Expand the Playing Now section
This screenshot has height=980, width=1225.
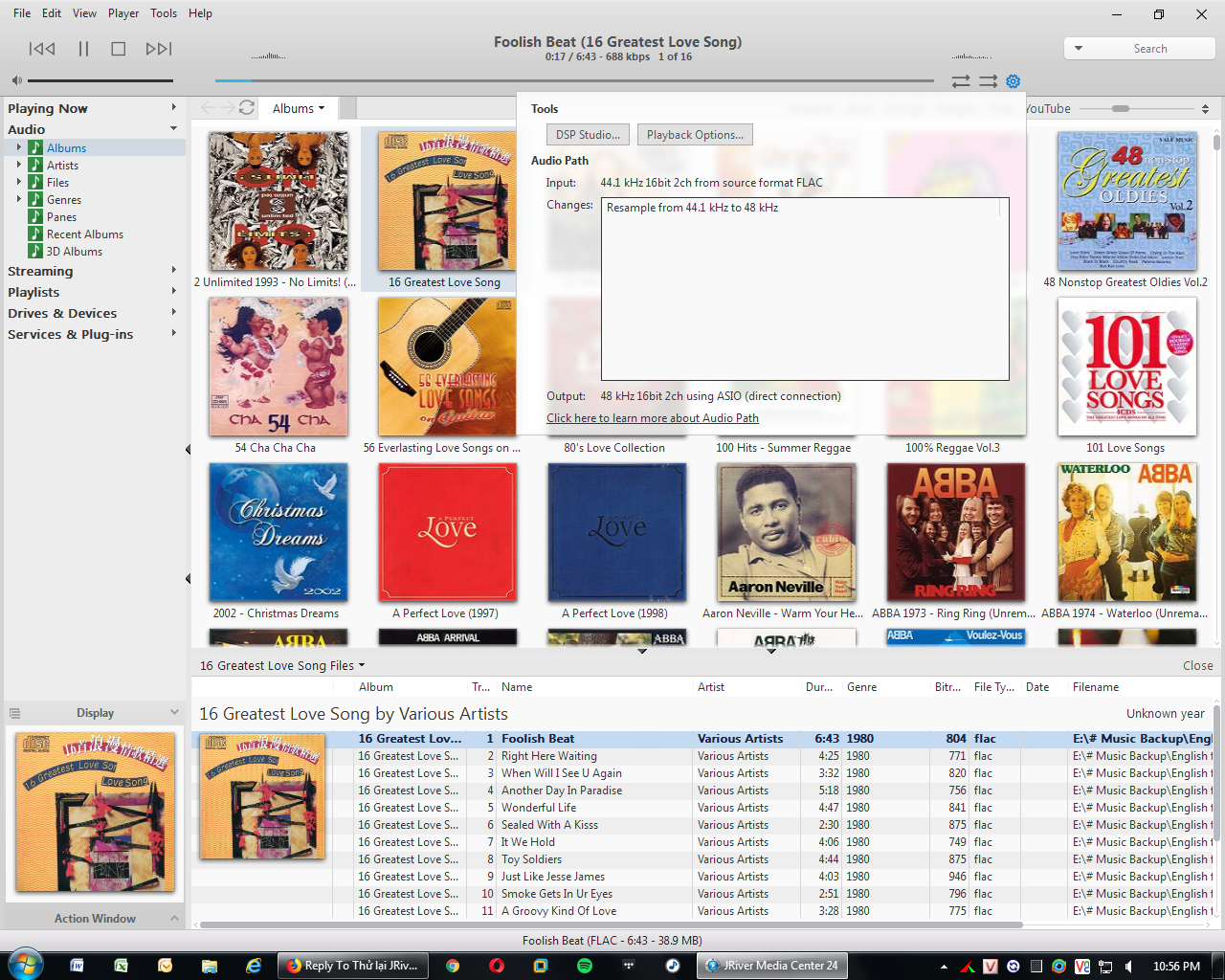pos(173,107)
